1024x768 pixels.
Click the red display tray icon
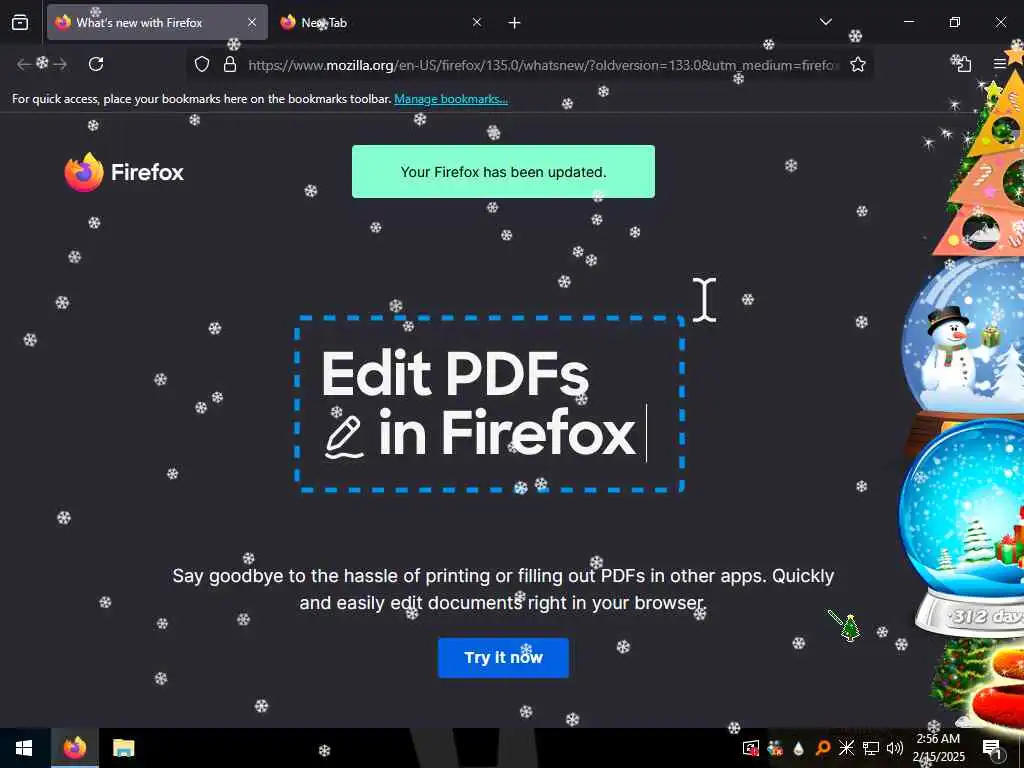(x=751, y=748)
